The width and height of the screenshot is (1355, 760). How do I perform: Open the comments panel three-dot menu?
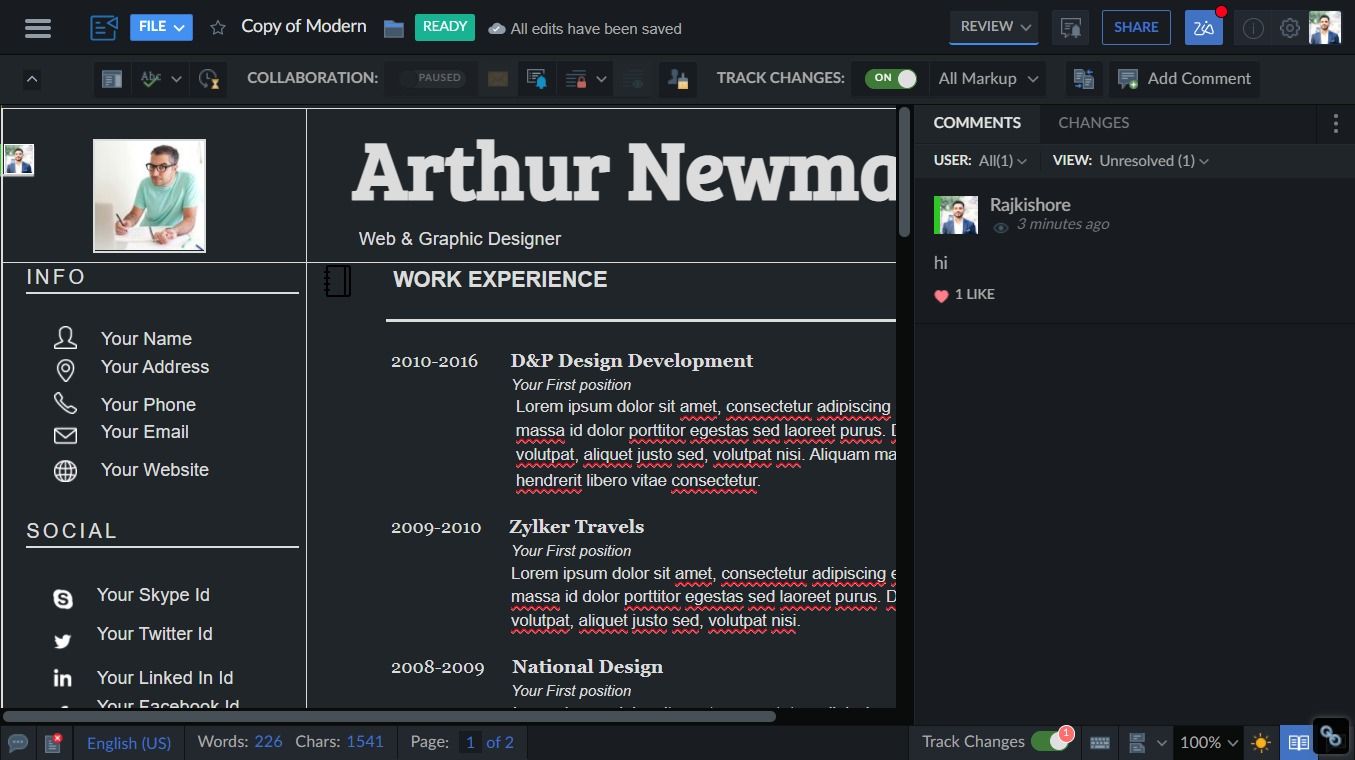tap(1335, 123)
